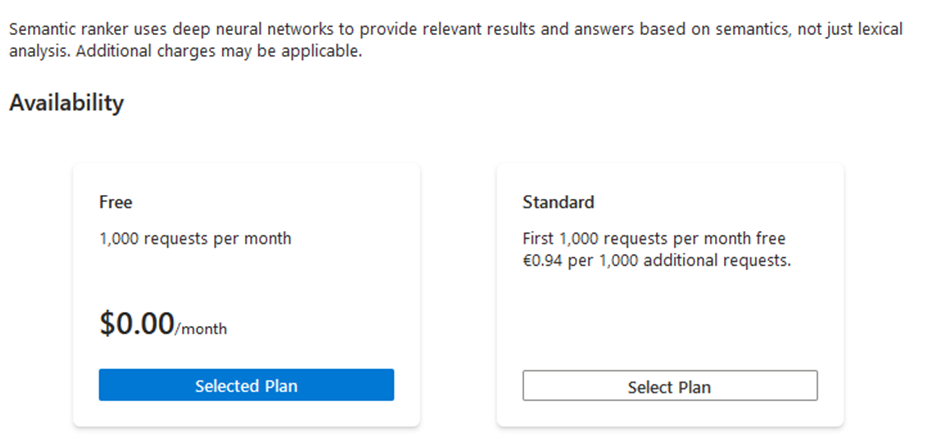Click the Free plan title

(x=116, y=202)
